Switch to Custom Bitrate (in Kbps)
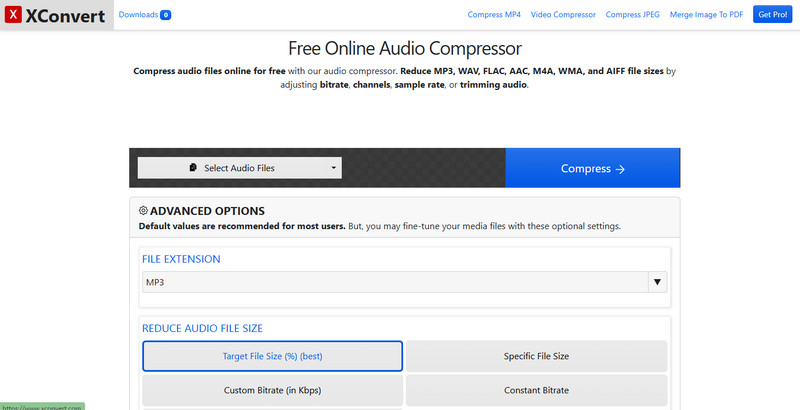800x410 pixels. tap(272, 389)
